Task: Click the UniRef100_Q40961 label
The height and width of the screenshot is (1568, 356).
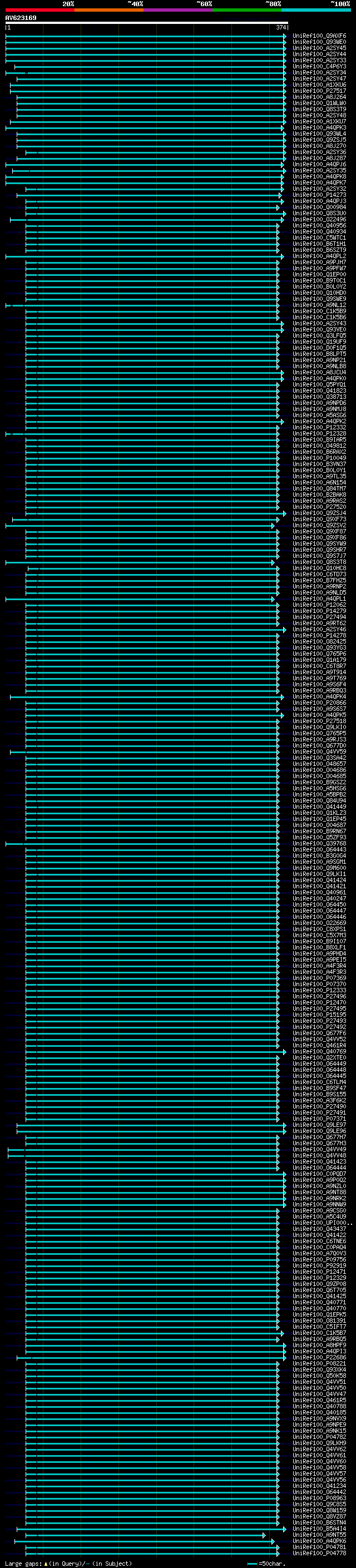Action: pos(319,892)
